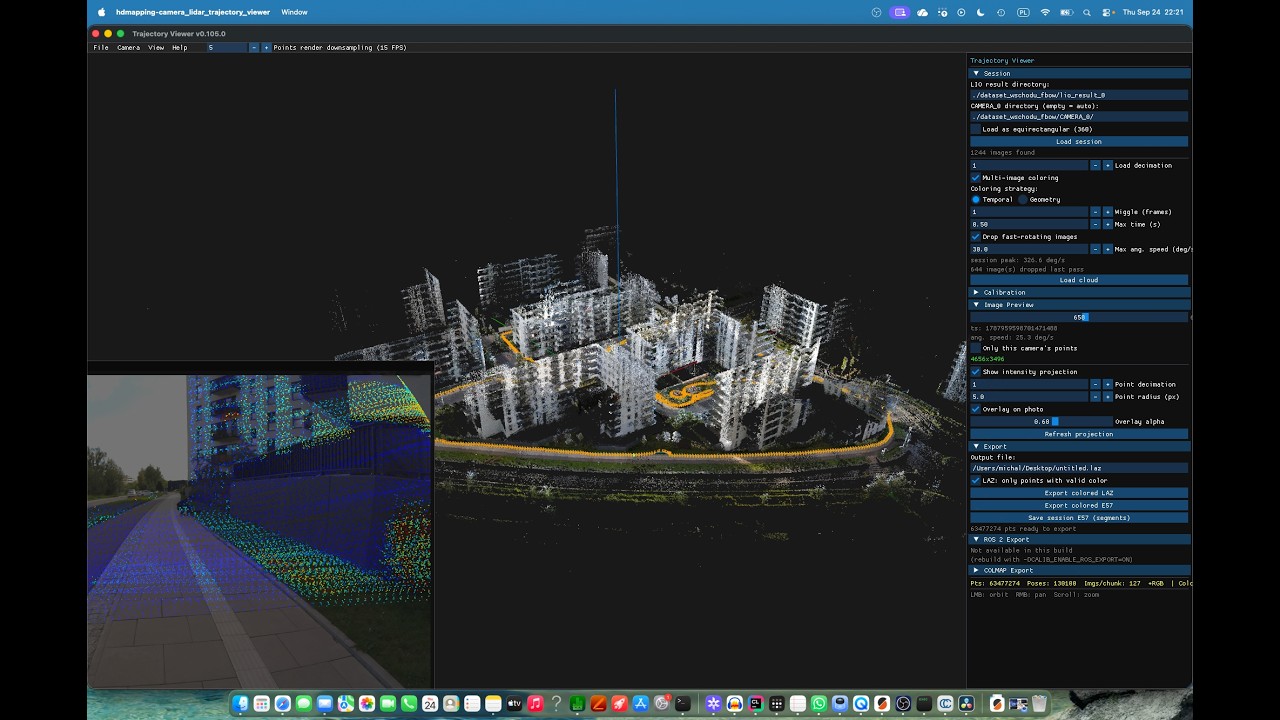Click the minus button beside Wiggle (frames)
Screen dimensions: 1280x720
(x=1095, y=212)
